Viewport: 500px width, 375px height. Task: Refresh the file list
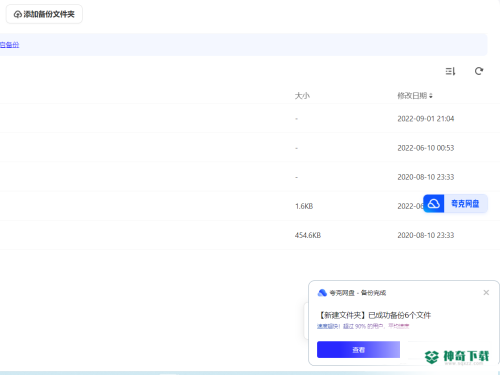(x=479, y=71)
